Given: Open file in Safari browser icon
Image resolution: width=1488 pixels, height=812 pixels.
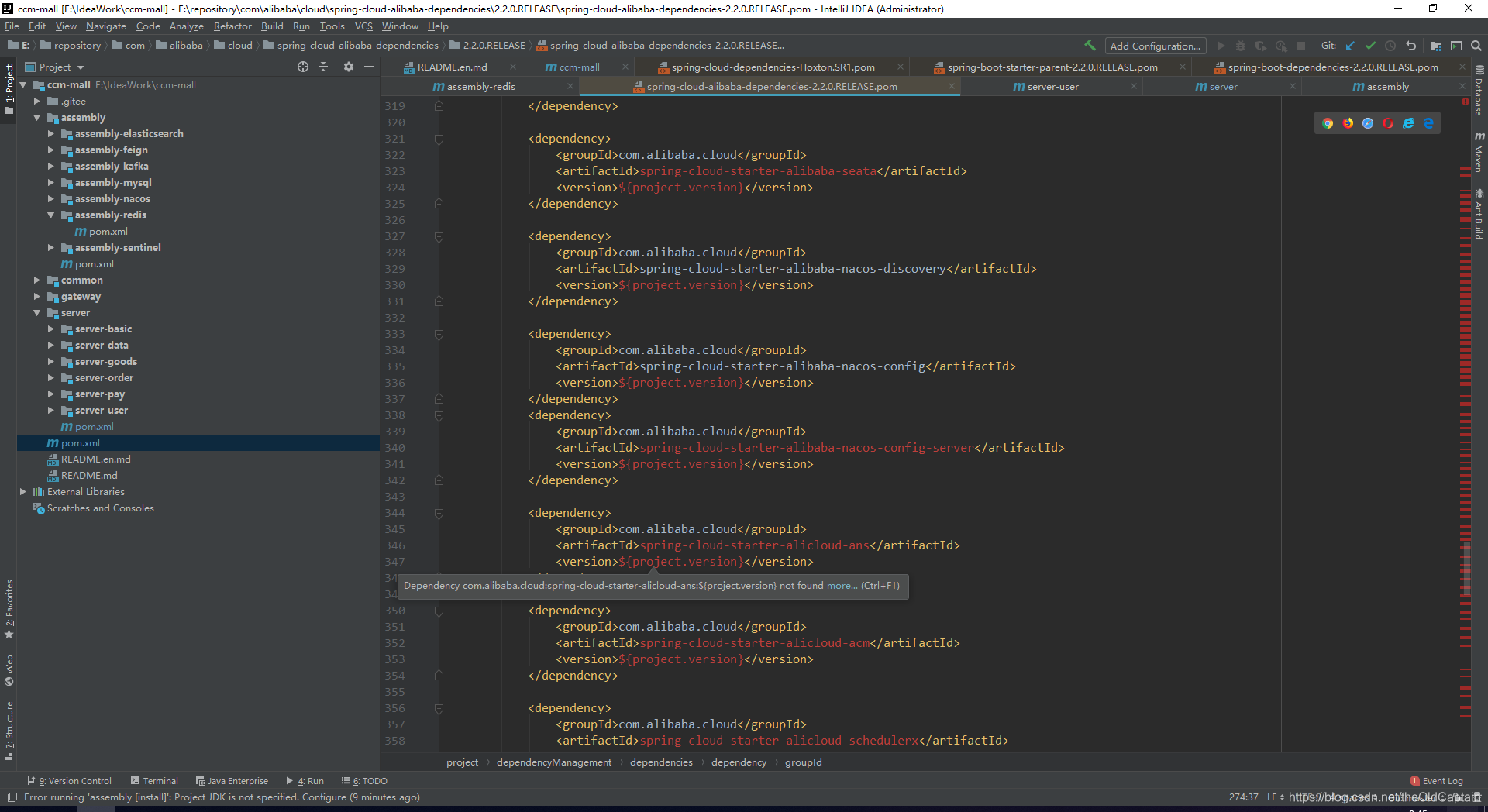Looking at the screenshot, I should [1368, 123].
